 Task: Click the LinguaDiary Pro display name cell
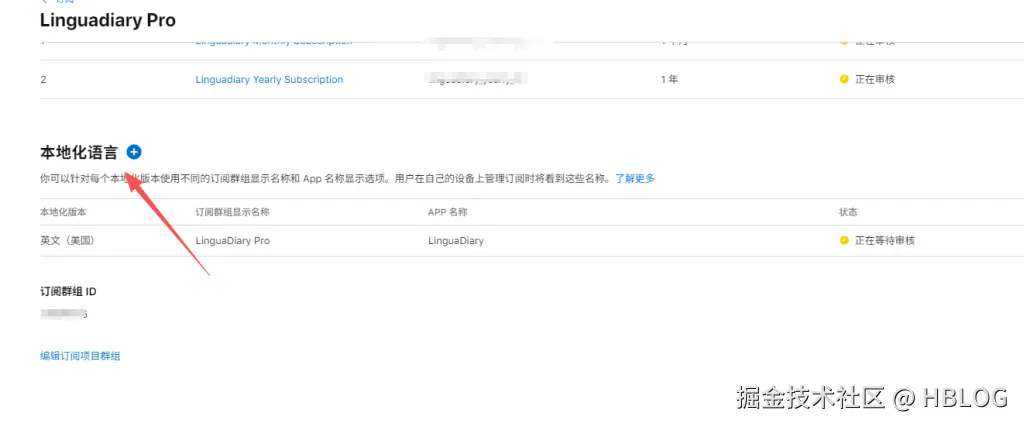[x=232, y=240]
